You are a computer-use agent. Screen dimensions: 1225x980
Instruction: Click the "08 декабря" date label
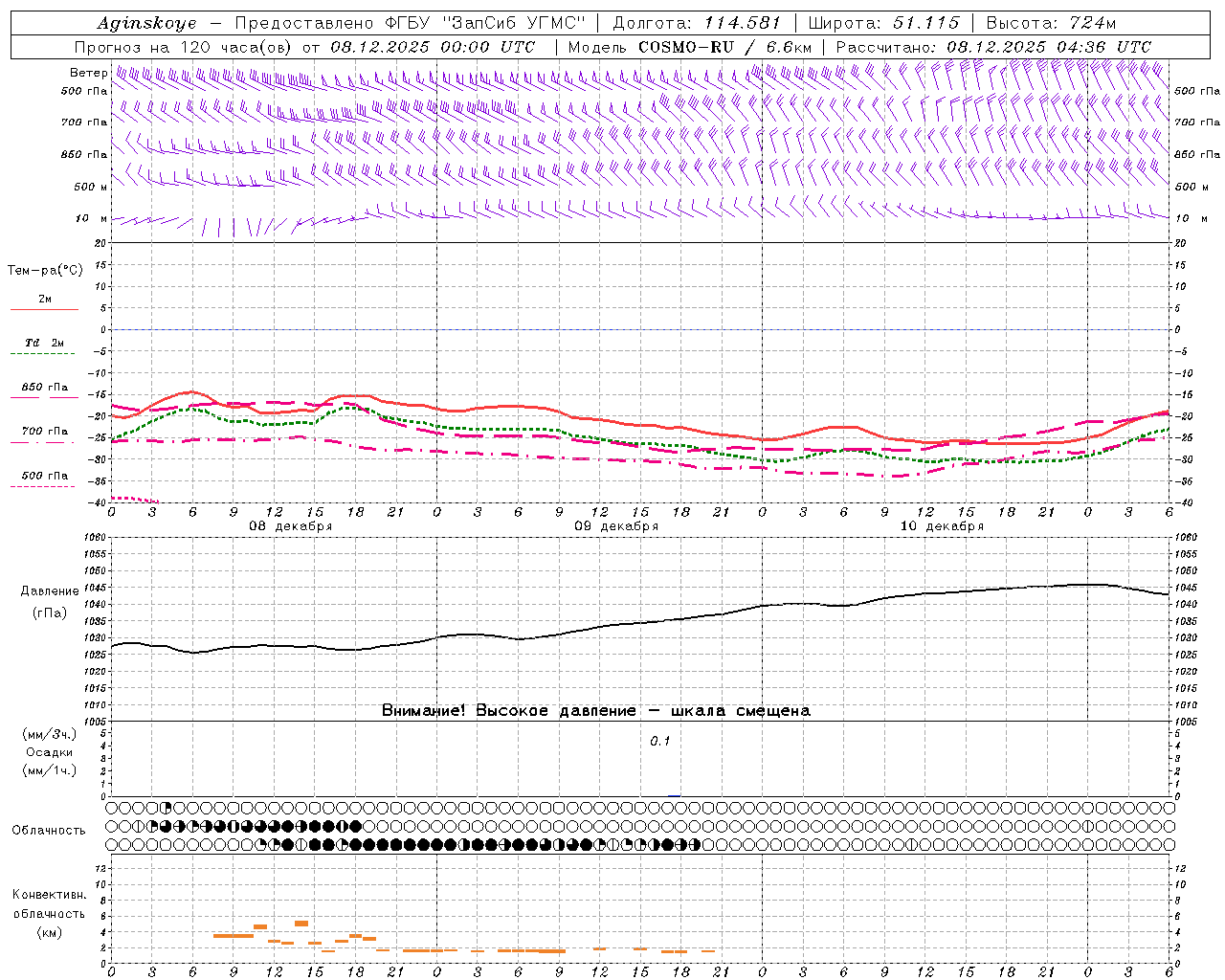coord(291,526)
